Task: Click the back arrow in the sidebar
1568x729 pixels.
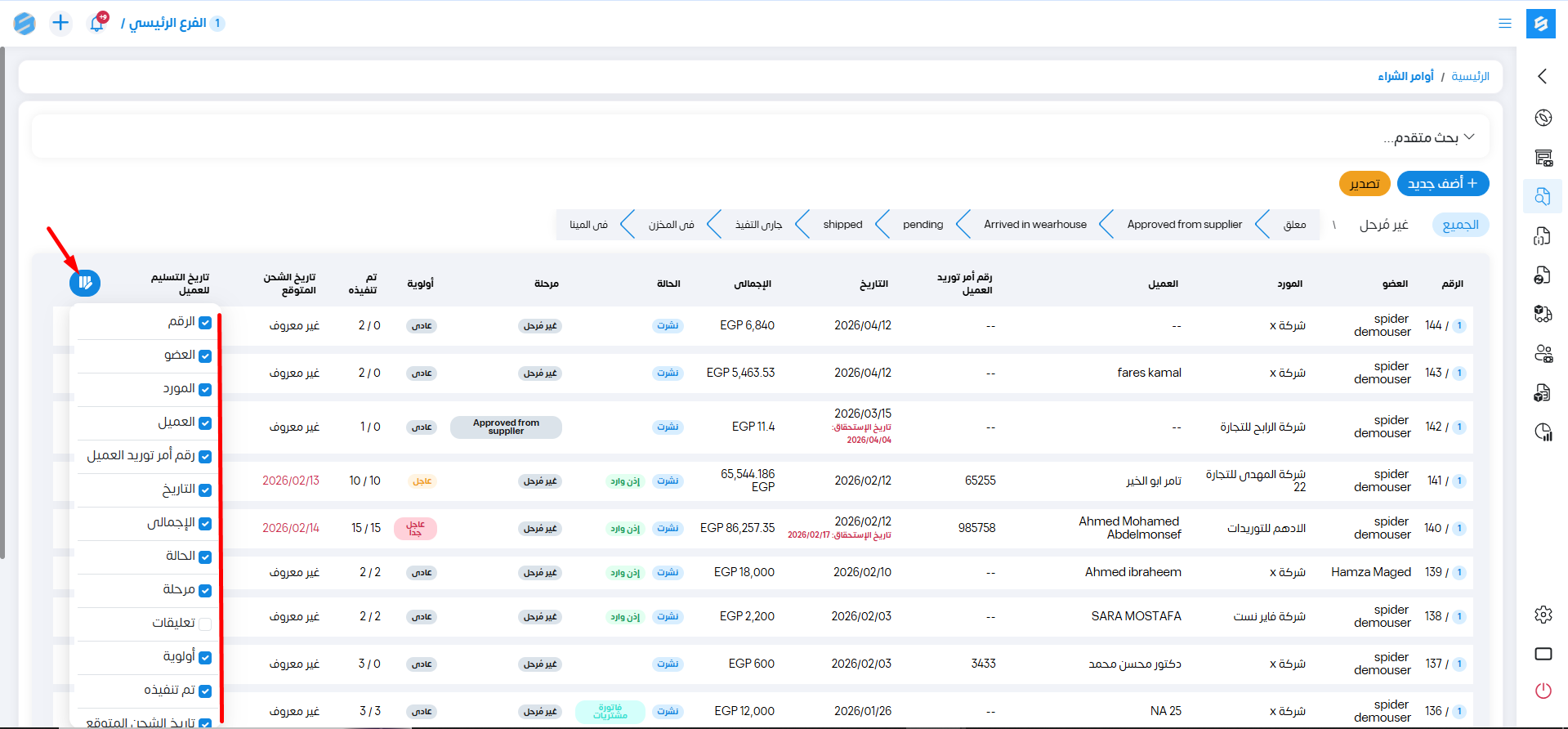Action: [x=1542, y=76]
